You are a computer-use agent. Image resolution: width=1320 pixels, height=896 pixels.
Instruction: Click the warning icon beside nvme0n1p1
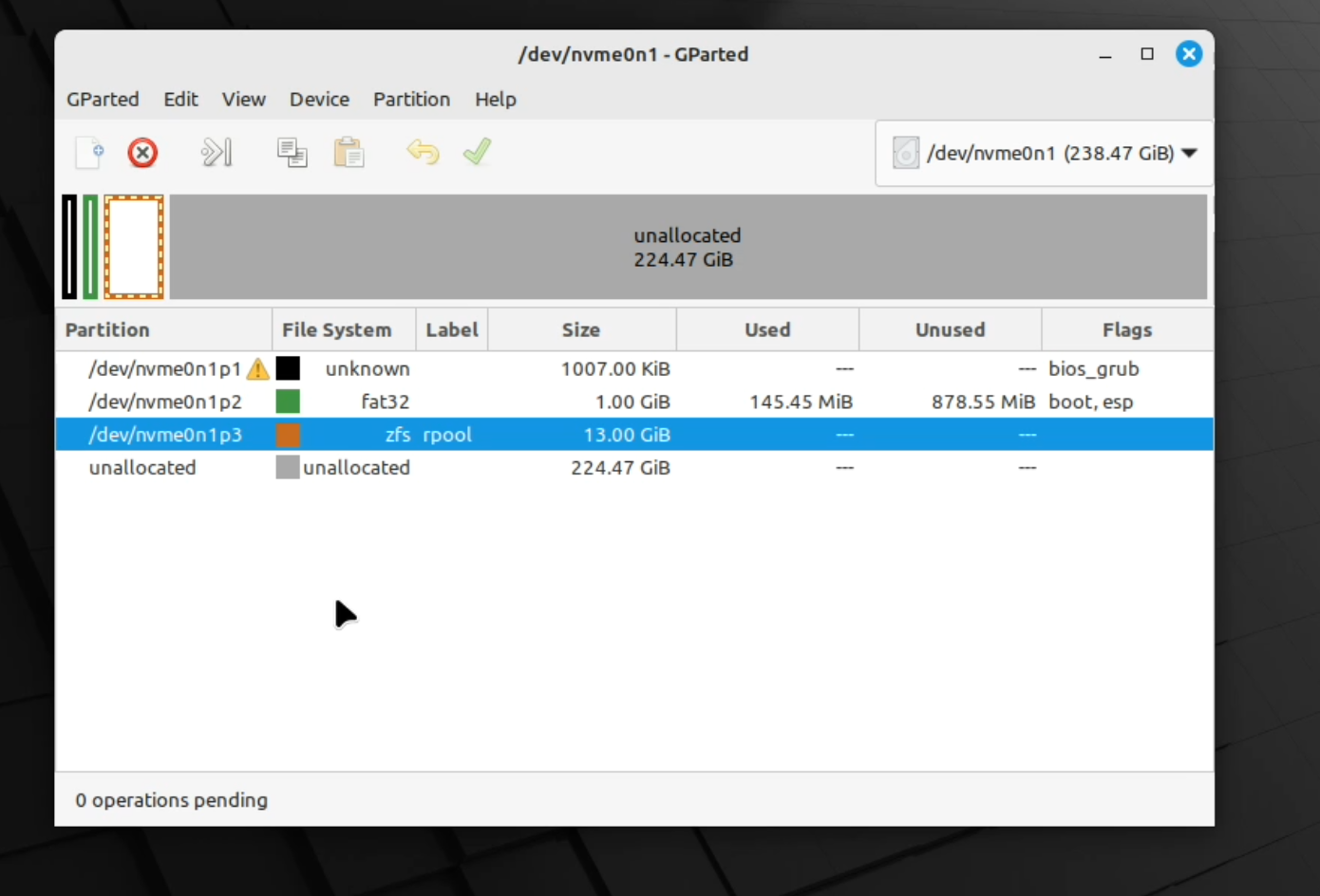pos(257,368)
